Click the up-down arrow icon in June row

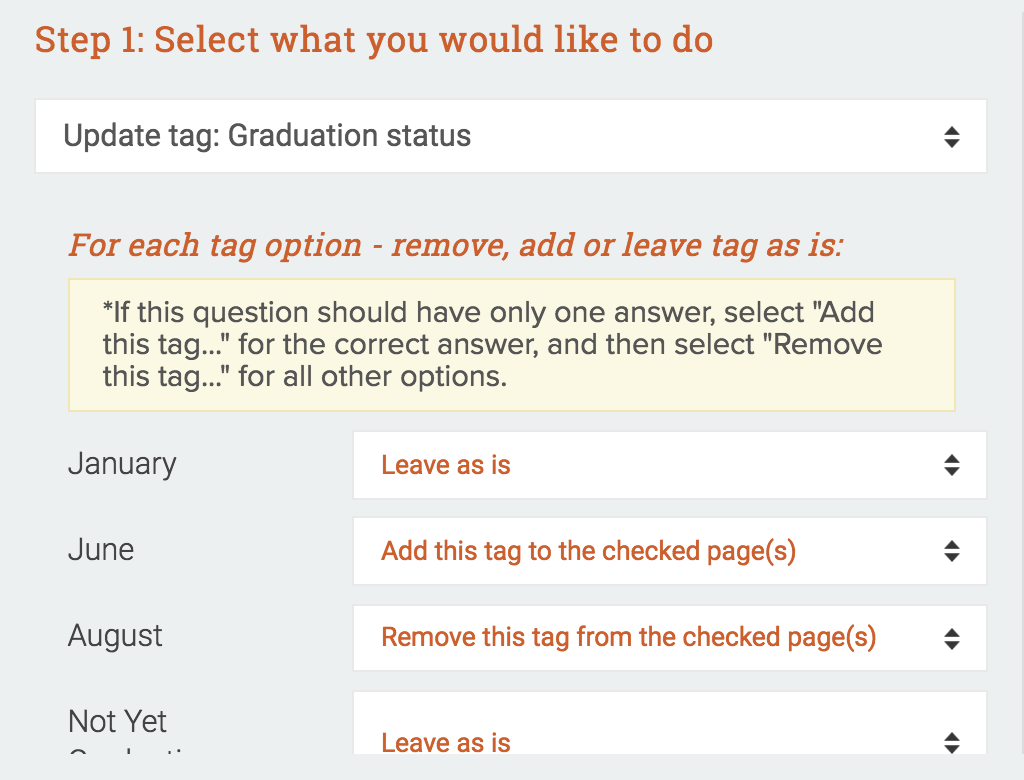click(x=951, y=551)
